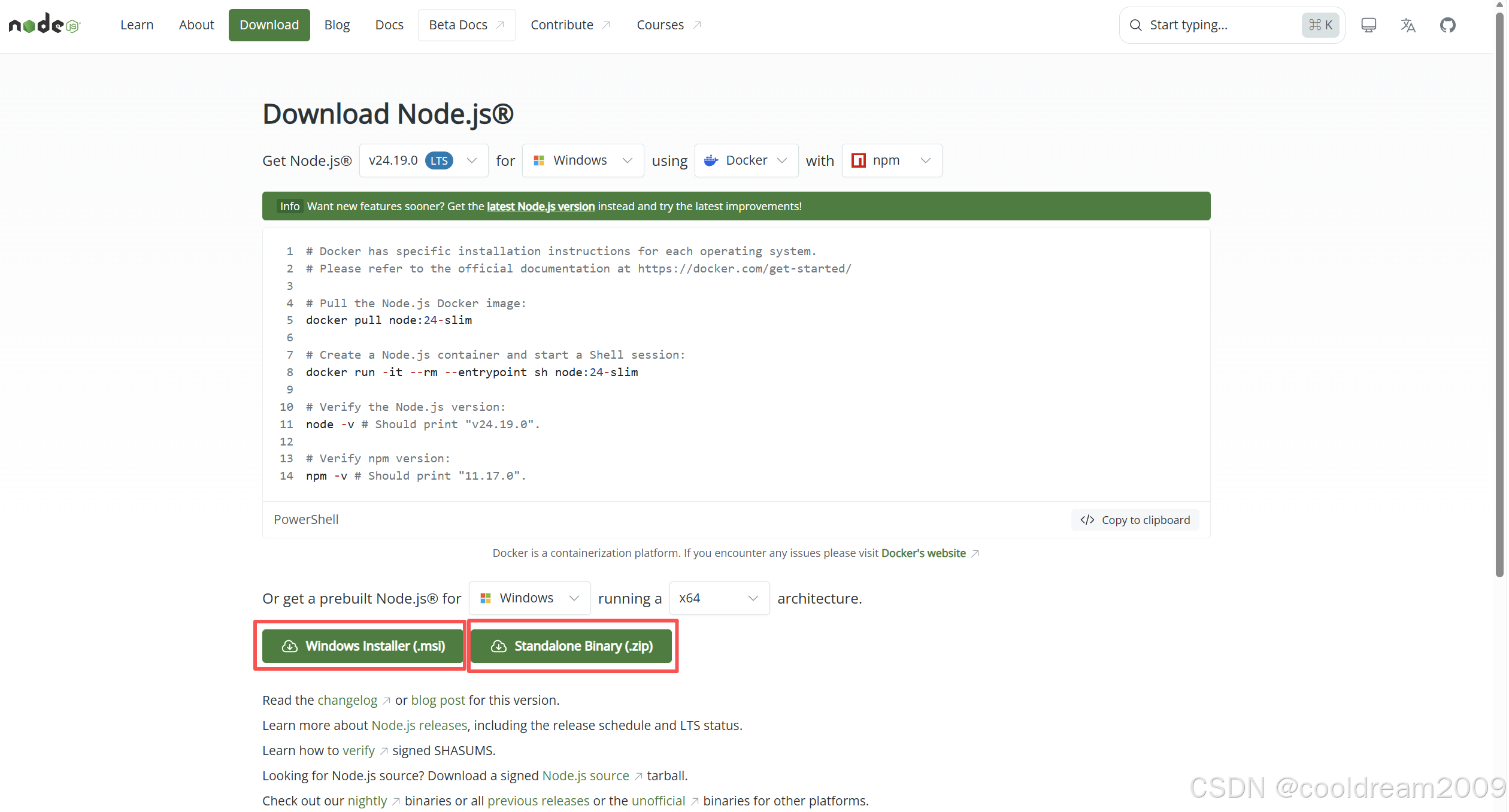Click the npm logo icon
This screenshot has height=812, width=1509.
click(858, 160)
